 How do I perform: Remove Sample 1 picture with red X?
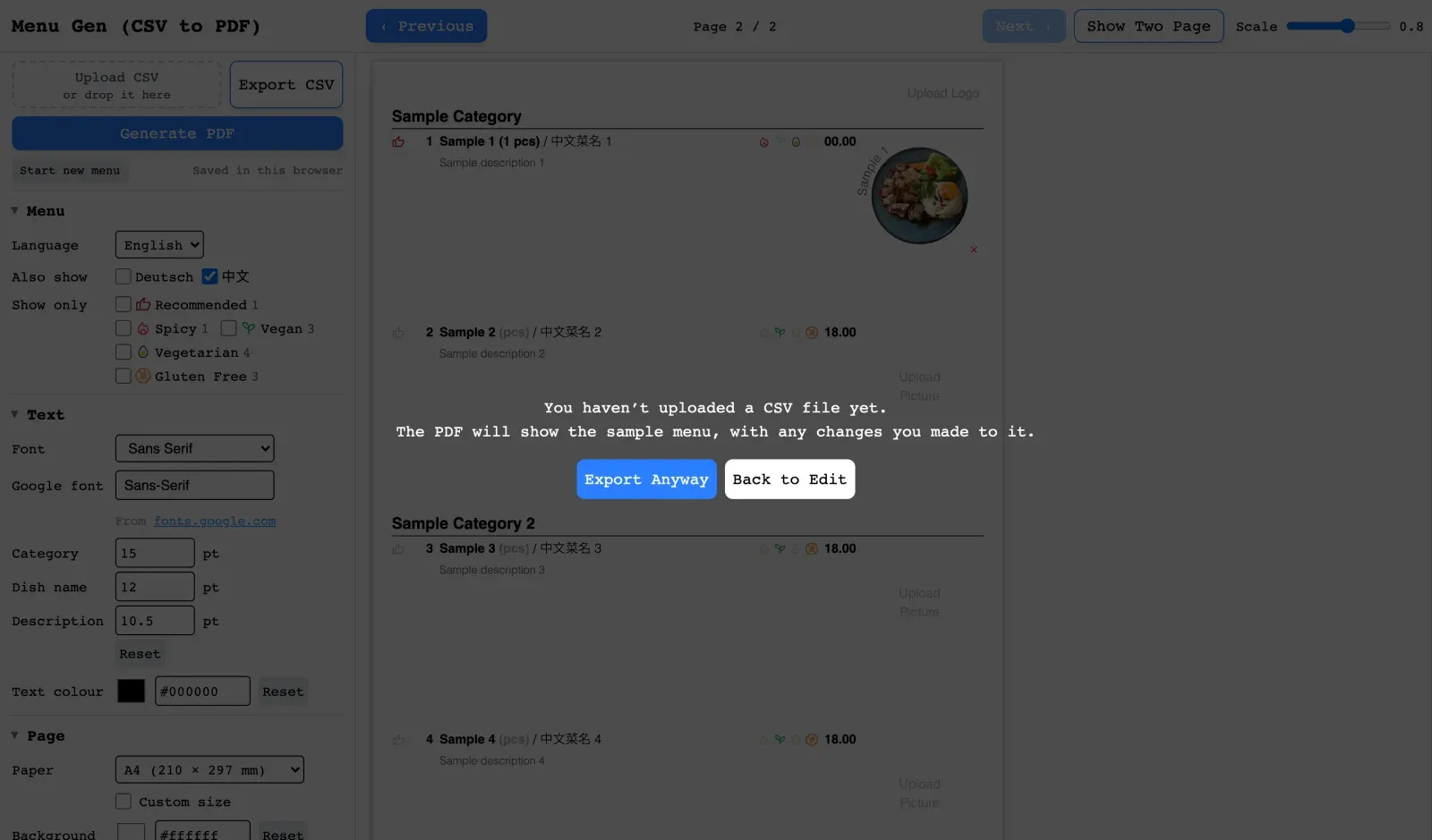point(974,250)
